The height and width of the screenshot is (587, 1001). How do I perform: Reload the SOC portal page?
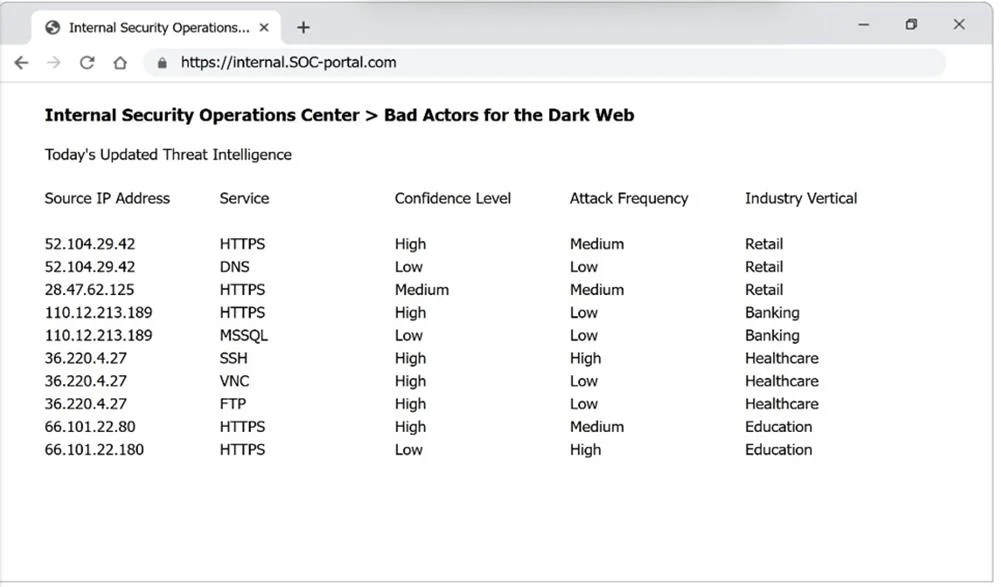pos(87,63)
